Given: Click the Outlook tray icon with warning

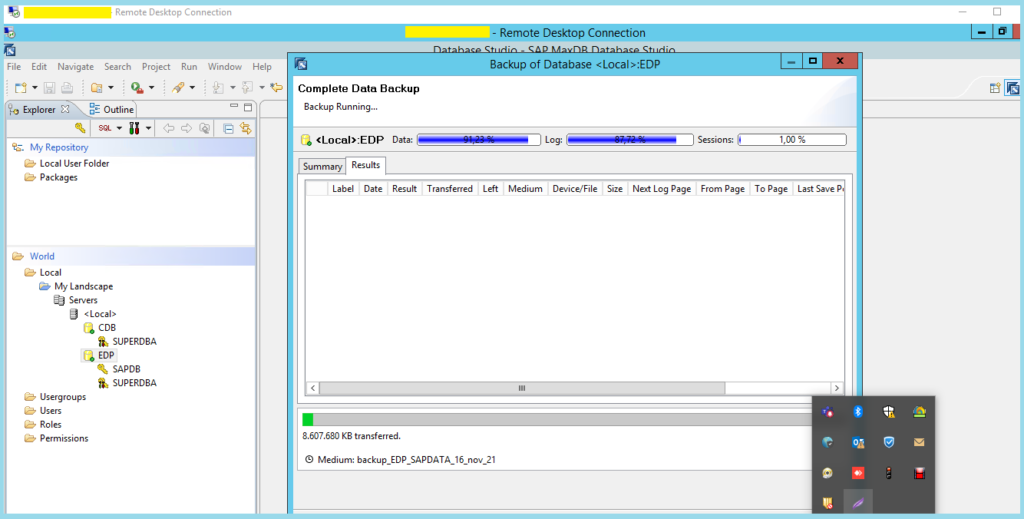Looking at the screenshot, I should pyautogui.click(x=858, y=442).
